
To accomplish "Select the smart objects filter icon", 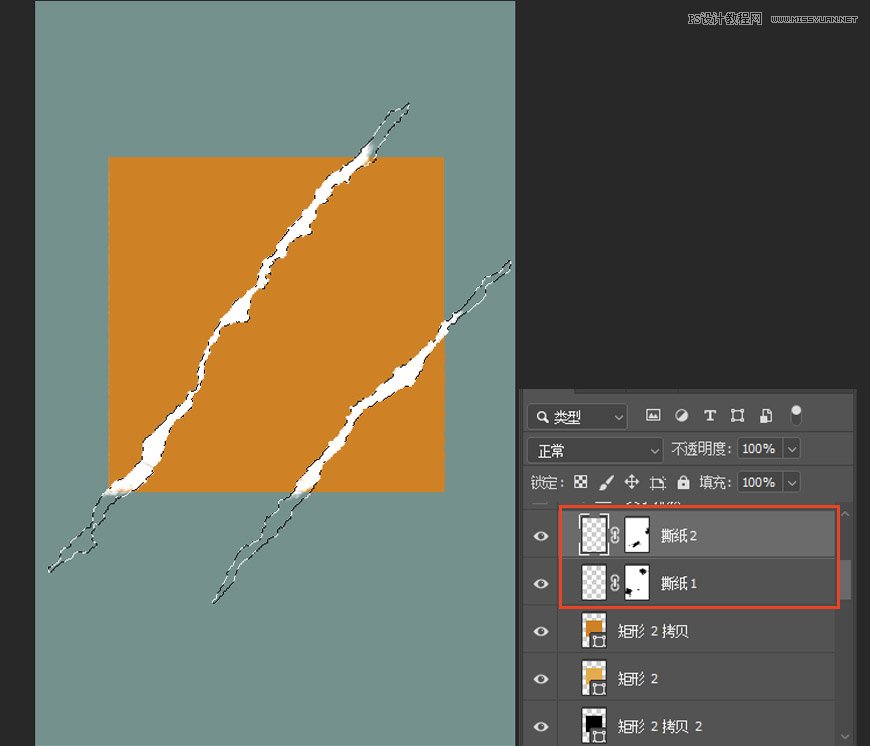I will (766, 415).
